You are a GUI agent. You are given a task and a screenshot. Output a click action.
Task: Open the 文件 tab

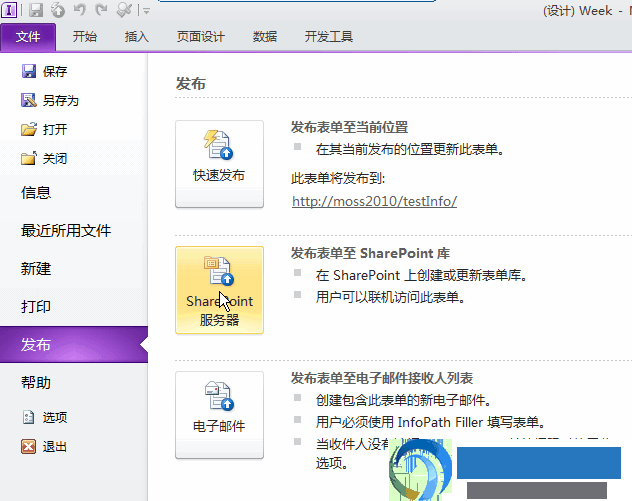[28, 37]
